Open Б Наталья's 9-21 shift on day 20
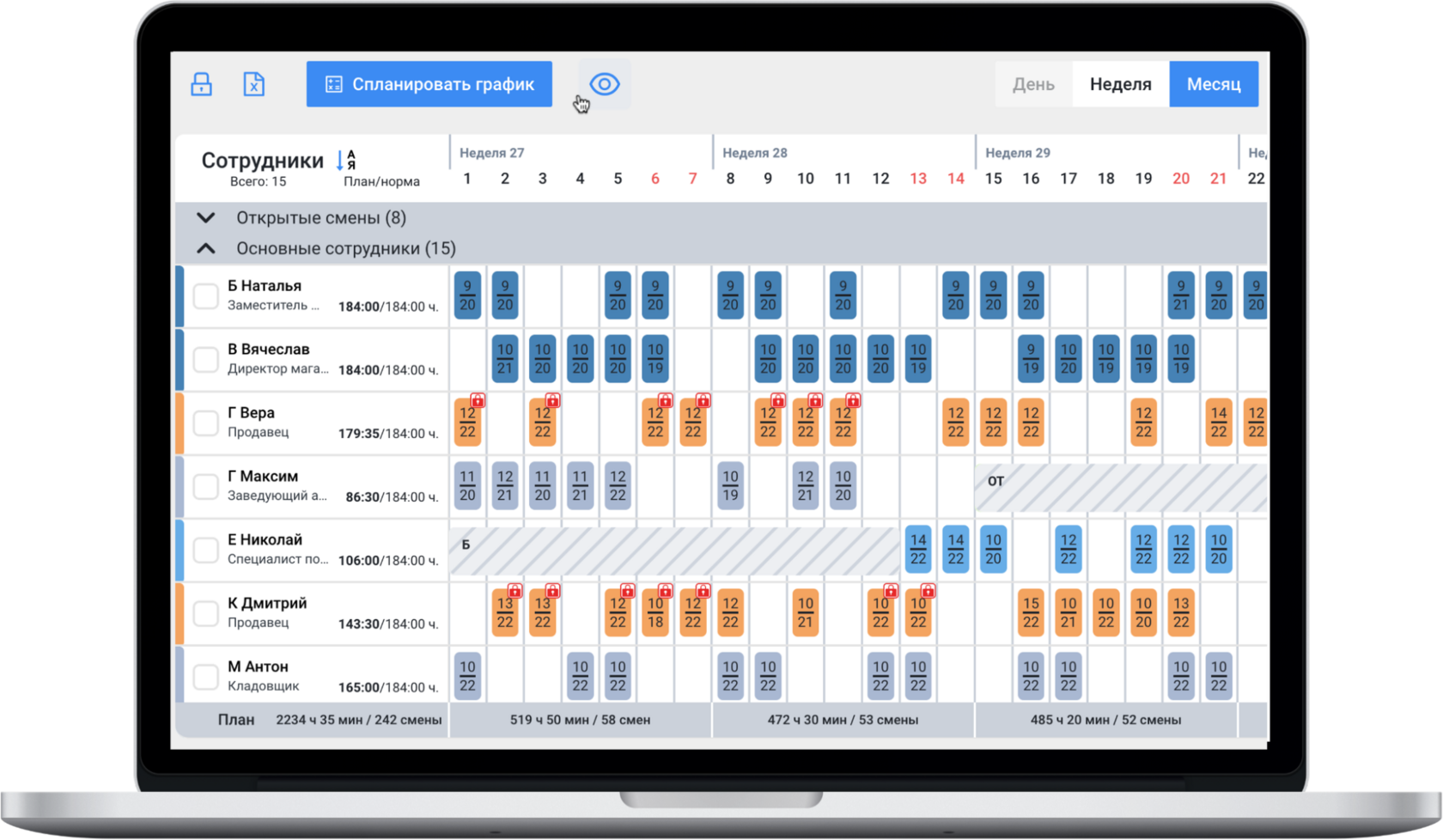 click(1181, 295)
